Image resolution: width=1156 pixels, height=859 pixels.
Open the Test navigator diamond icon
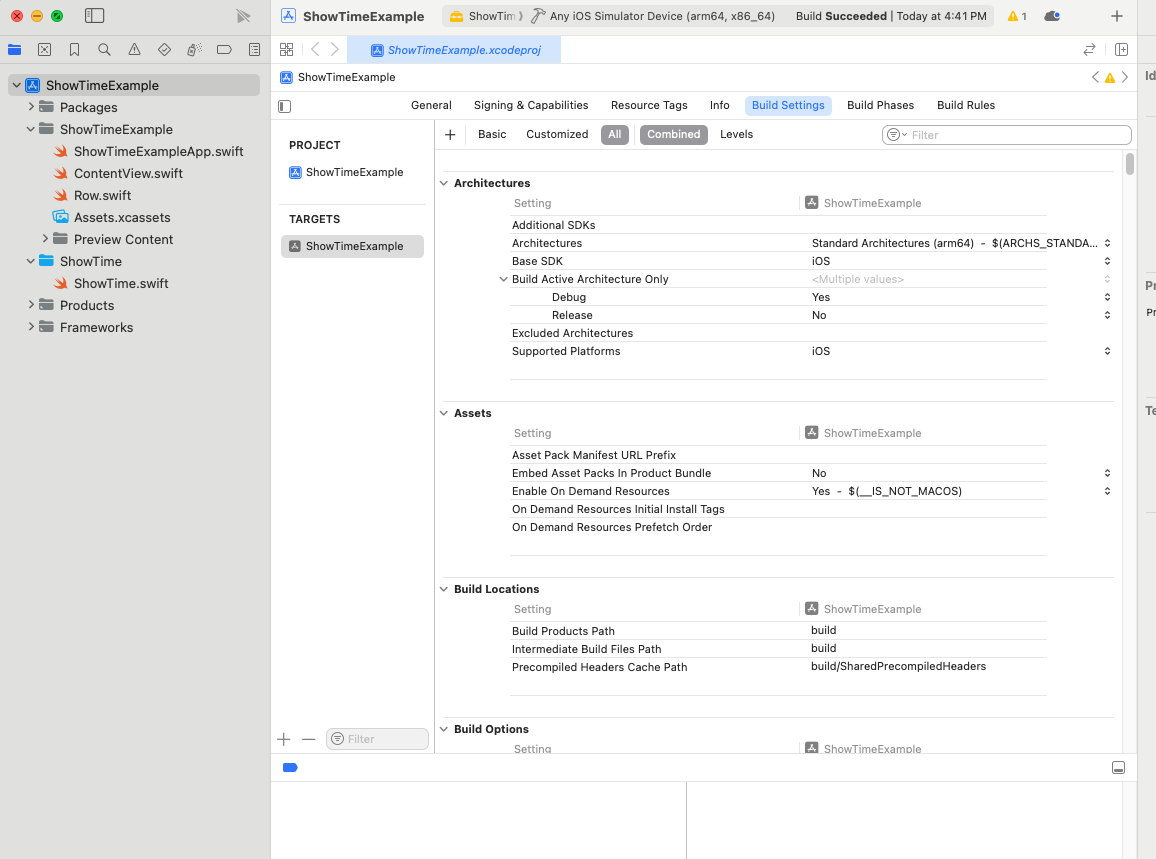tap(164, 49)
